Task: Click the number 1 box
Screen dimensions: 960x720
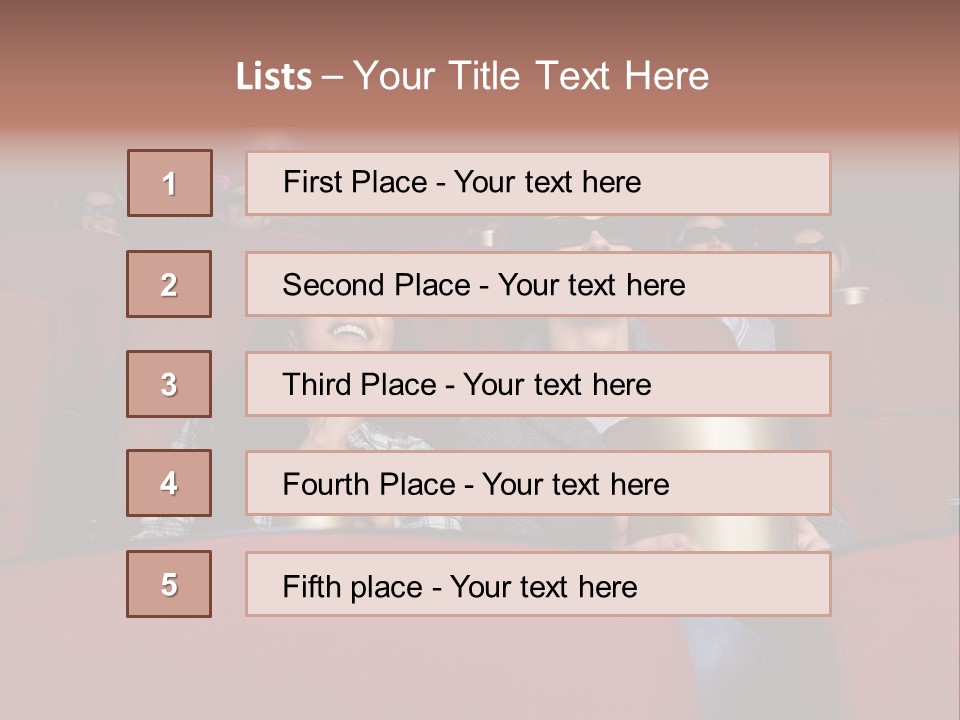Action: [x=170, y=183]
